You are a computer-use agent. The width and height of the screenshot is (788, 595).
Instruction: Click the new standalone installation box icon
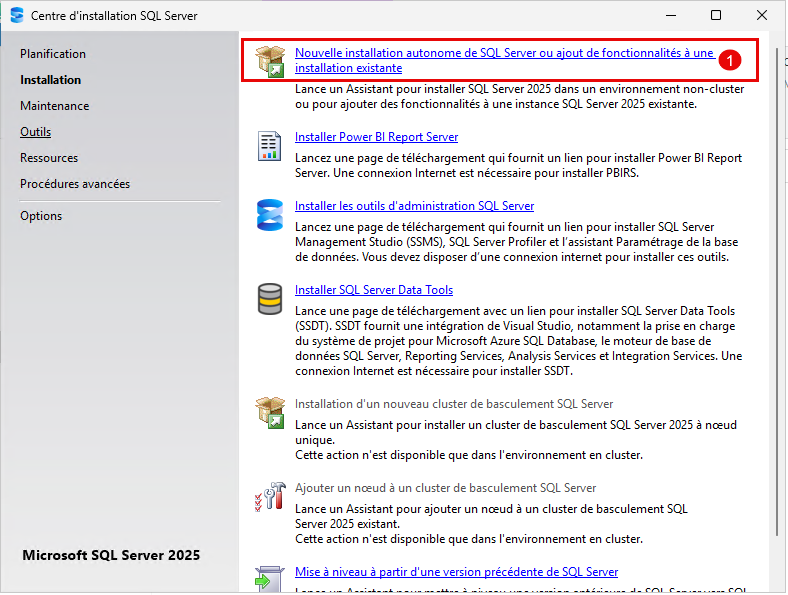click(270, 61)
